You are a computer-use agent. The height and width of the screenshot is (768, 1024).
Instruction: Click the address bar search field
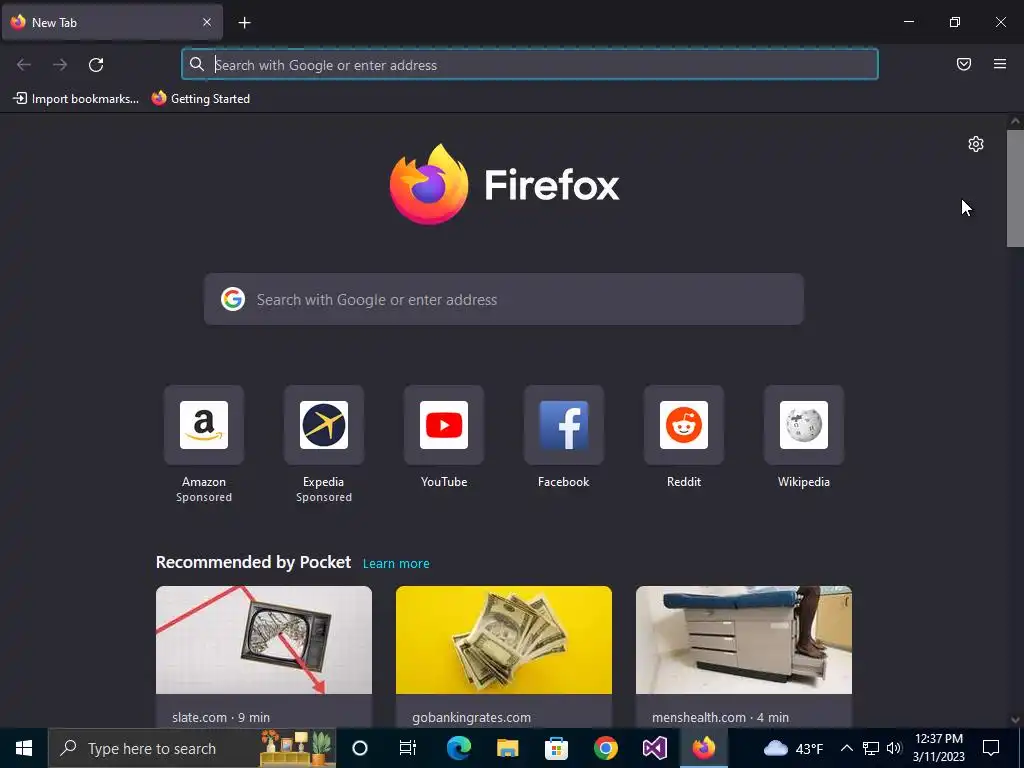coord(530,65)
